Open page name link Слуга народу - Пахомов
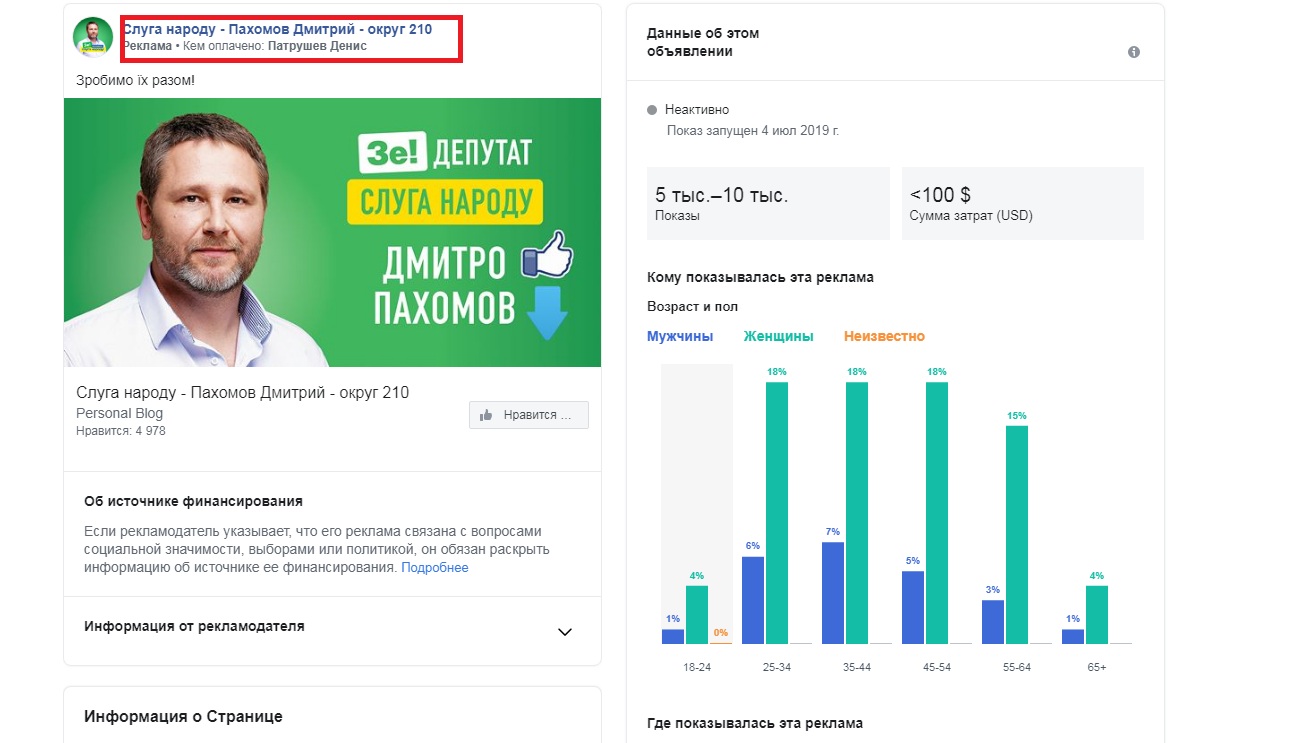 [278, 29]
